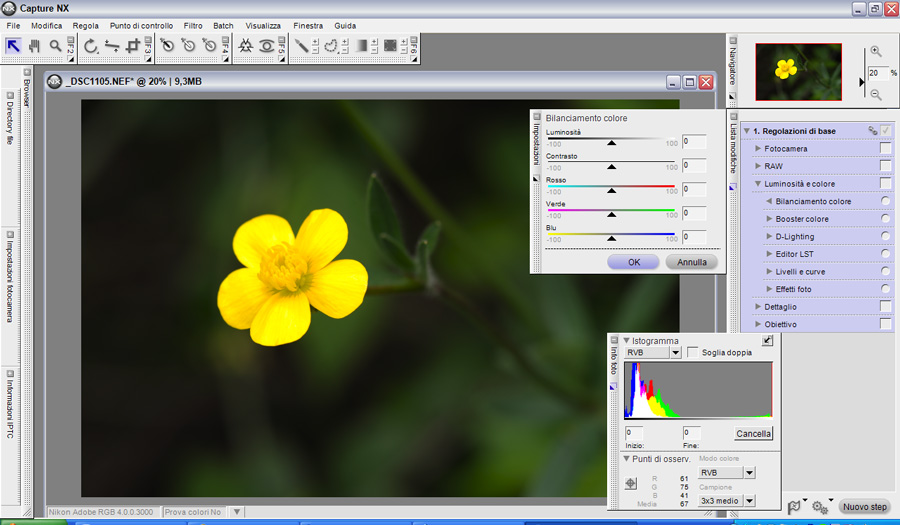
Task: Open the Batch menu
Action: point(223,26)
